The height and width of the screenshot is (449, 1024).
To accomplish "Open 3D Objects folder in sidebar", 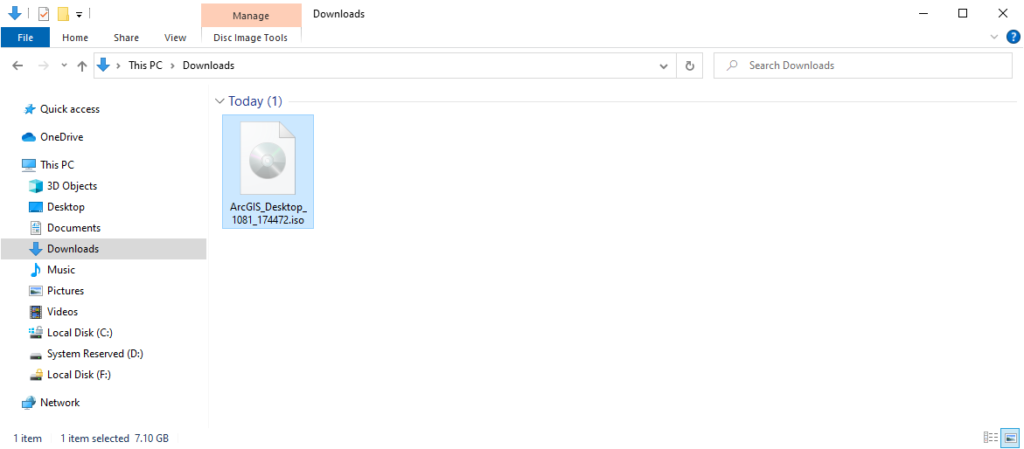I will [x=72, y=186].
